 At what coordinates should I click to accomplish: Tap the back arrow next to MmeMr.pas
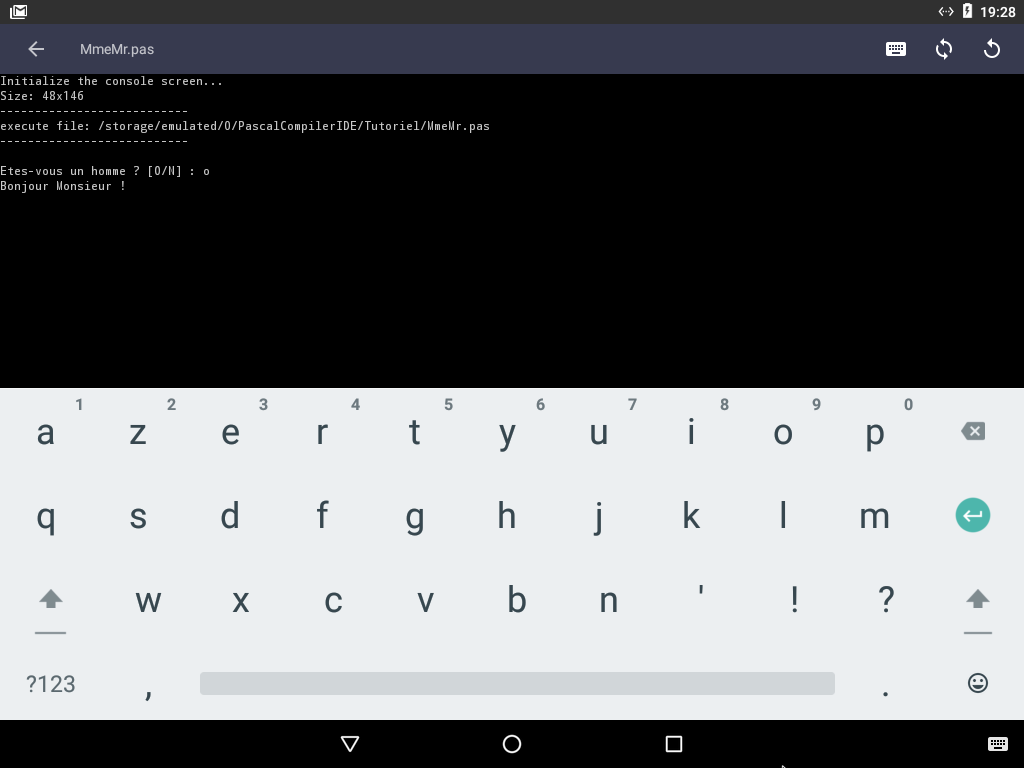(36, 49)
